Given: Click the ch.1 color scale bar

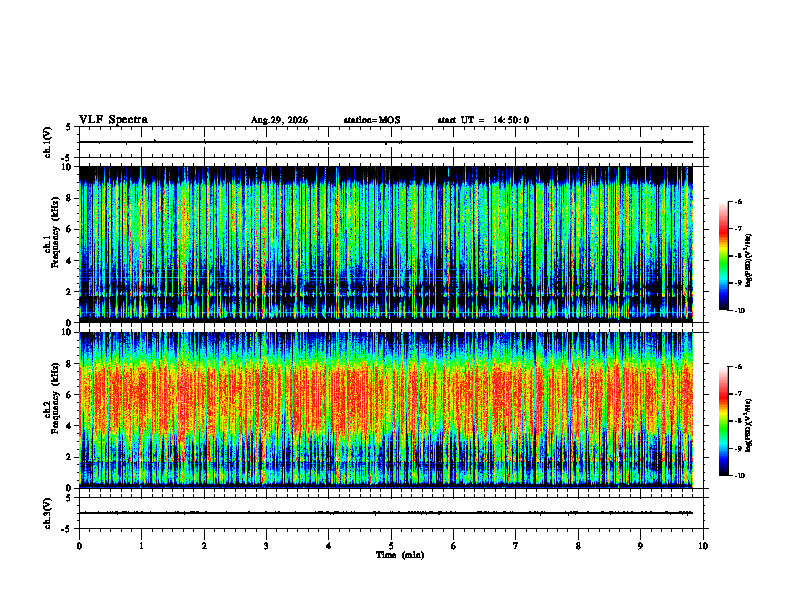Looking at the screenshot, I should [x=723, y=256].
